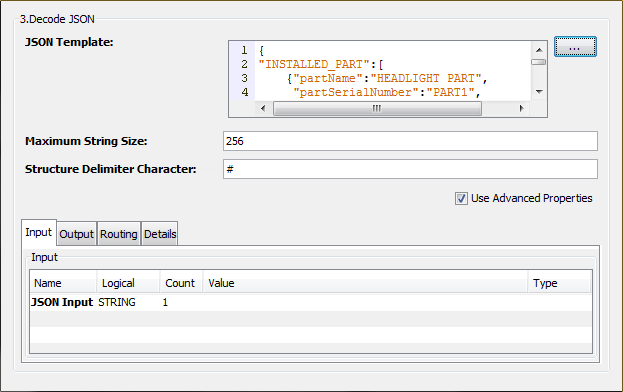
Task: Click the Type column header
Action: coord(559,283)
